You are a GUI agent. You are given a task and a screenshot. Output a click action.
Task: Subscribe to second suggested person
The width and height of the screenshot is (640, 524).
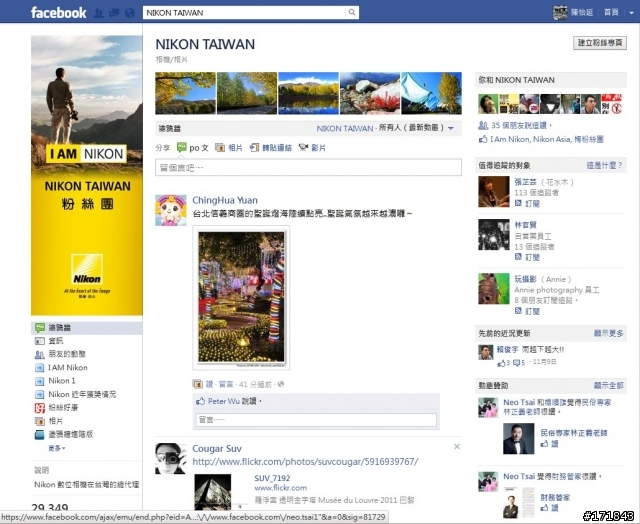click(x=532, y=257)
